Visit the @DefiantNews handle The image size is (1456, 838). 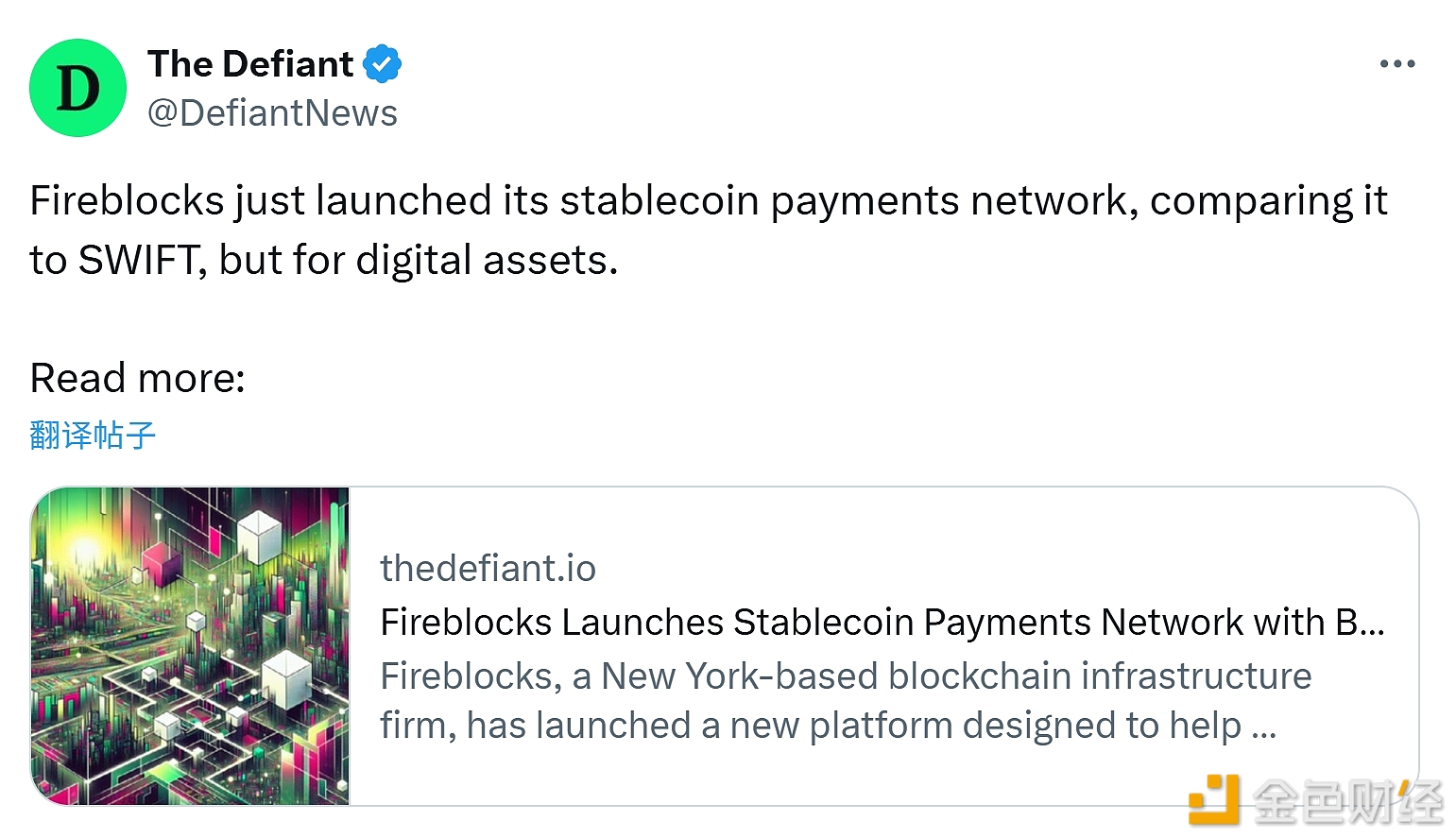(x=272, y=113)
